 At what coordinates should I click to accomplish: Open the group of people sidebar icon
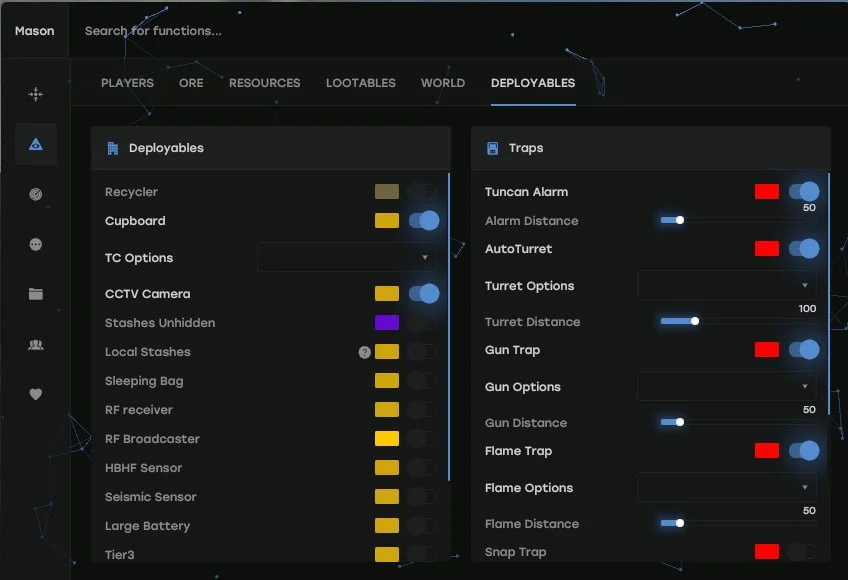pyautogui.click(x=36, y=344)
